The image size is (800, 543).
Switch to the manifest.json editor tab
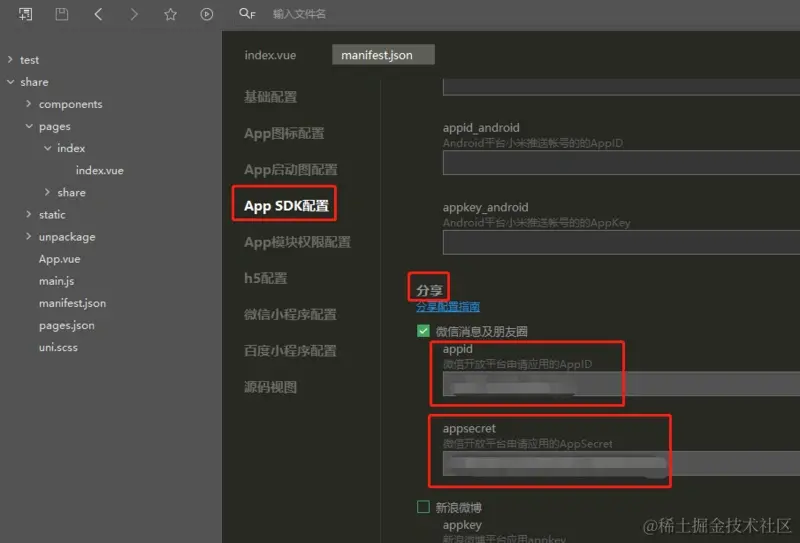[x=383, y=55]
